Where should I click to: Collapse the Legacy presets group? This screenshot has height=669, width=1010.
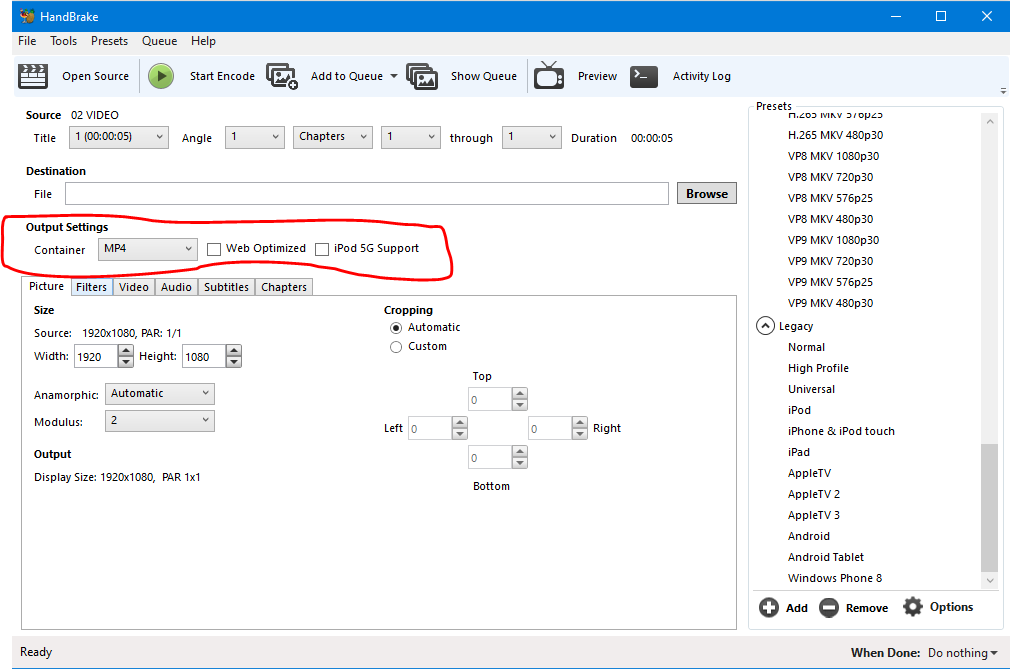[765, 326]
